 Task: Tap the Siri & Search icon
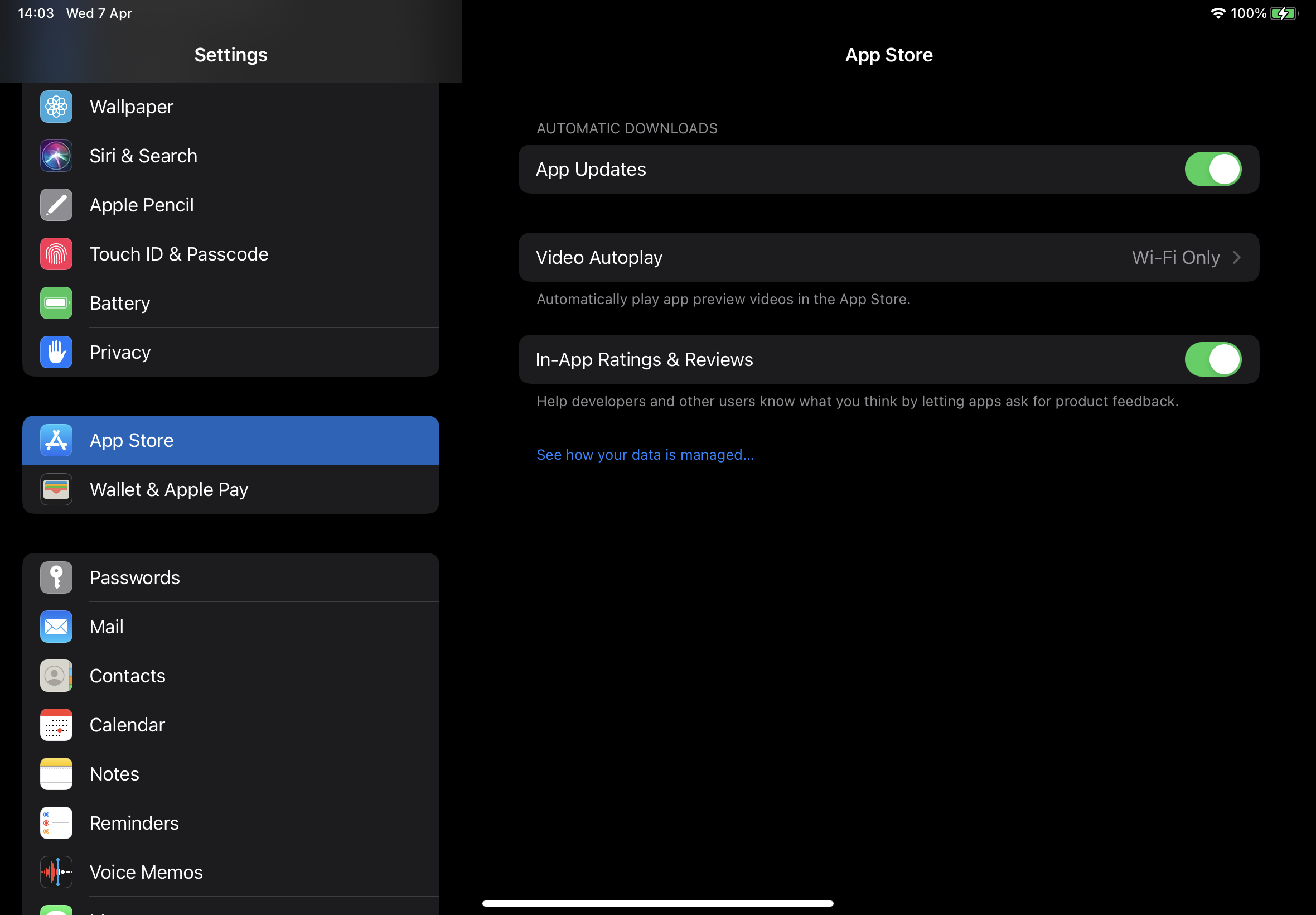(56, 156)
